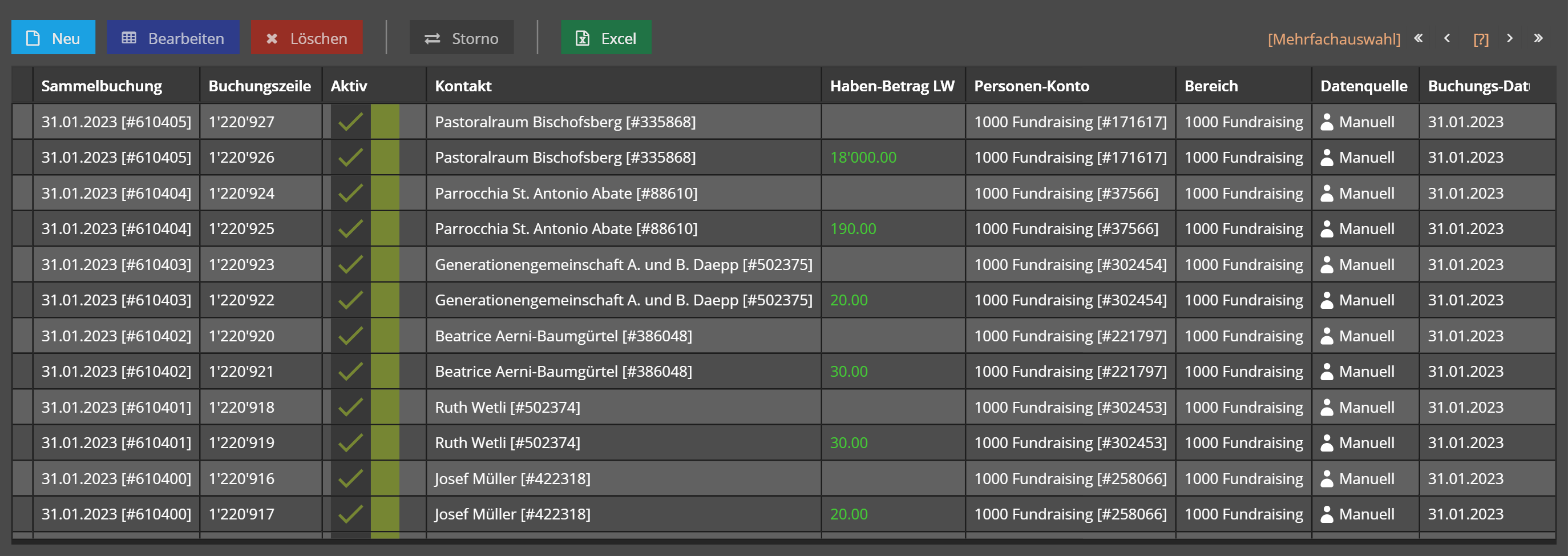Sort by the Sammelbuchung column header
The image size is (1568, 556).
(x=102, y=86)
